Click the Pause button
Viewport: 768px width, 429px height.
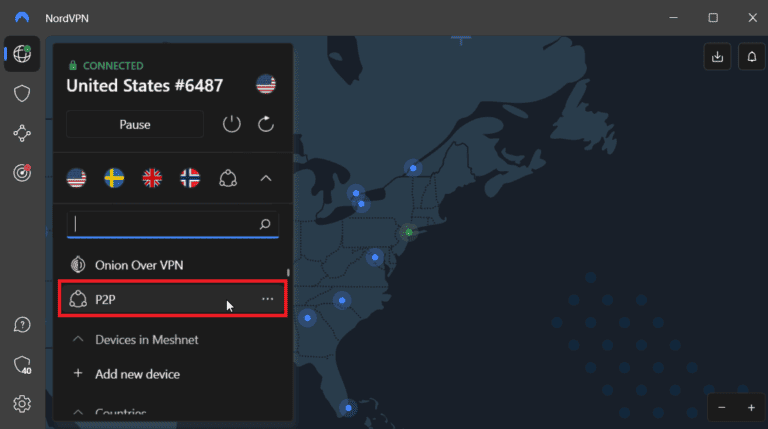point(135,125)
